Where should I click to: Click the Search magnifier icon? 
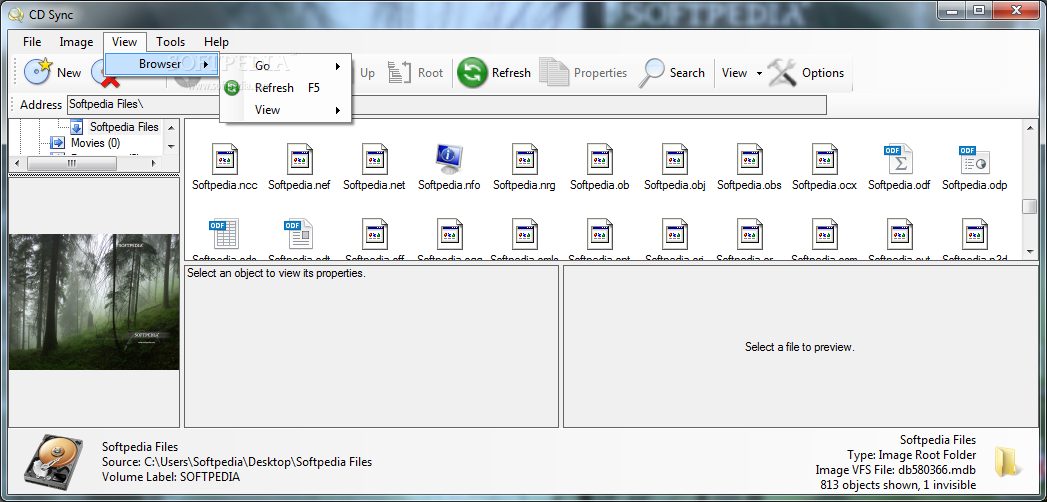[651, 73]
